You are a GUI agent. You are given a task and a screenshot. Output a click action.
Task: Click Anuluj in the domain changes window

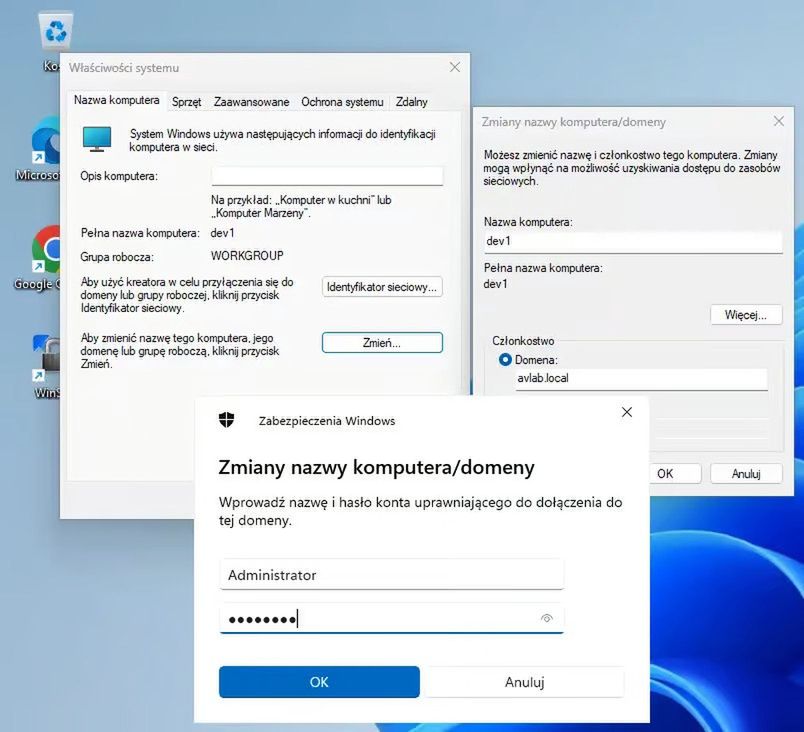pos(746,474)
